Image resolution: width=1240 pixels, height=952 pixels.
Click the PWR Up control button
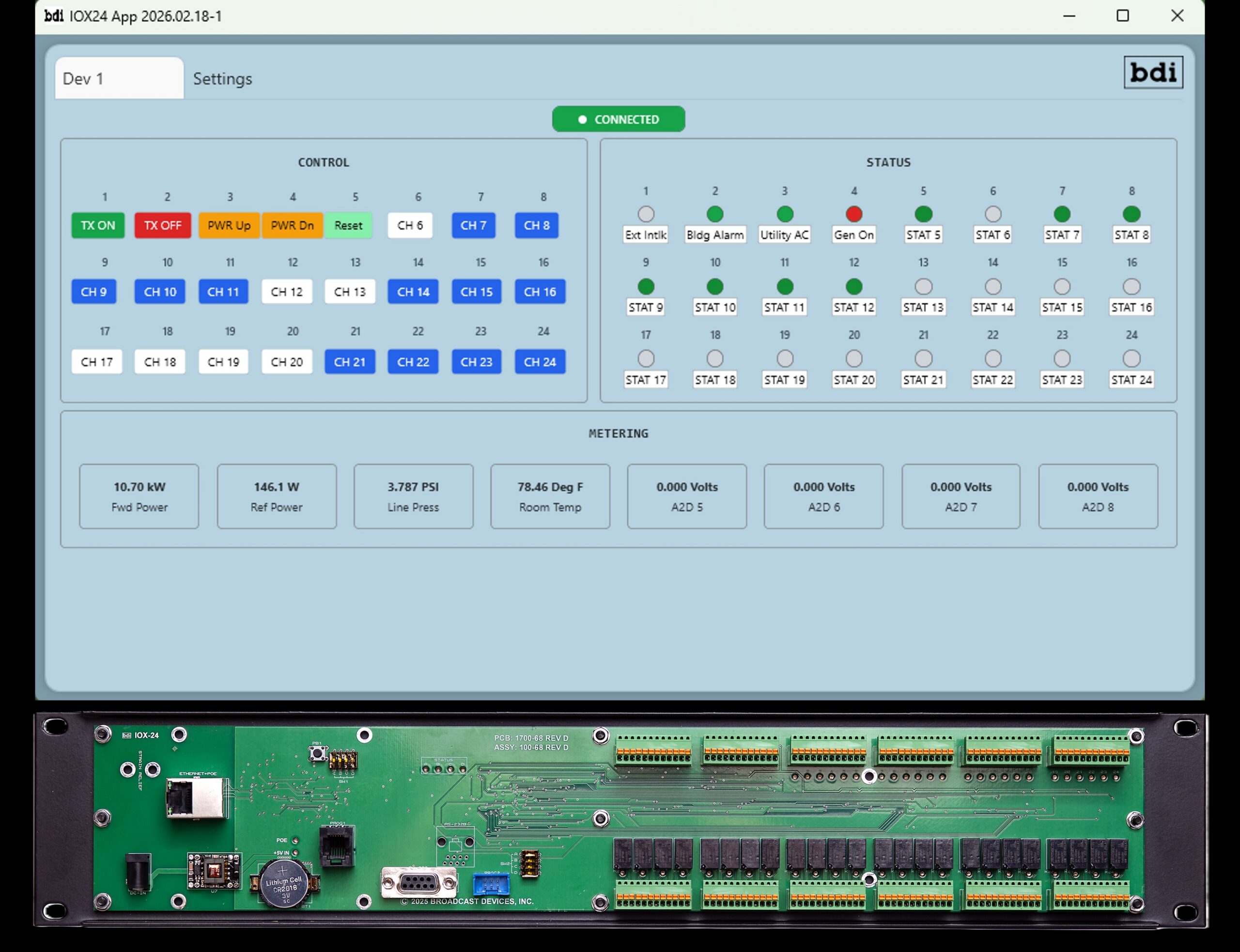[x=229, y=226]
